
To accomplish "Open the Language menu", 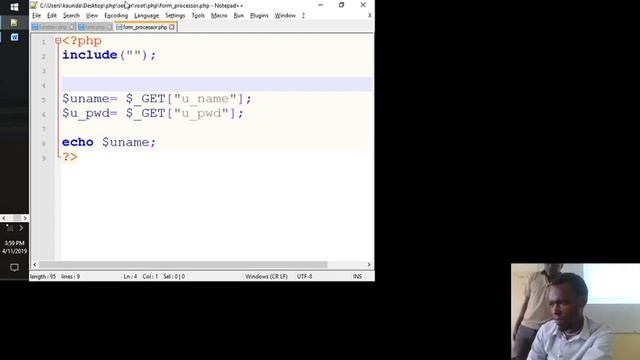I will pyautogui.click(x=146, y=16).
